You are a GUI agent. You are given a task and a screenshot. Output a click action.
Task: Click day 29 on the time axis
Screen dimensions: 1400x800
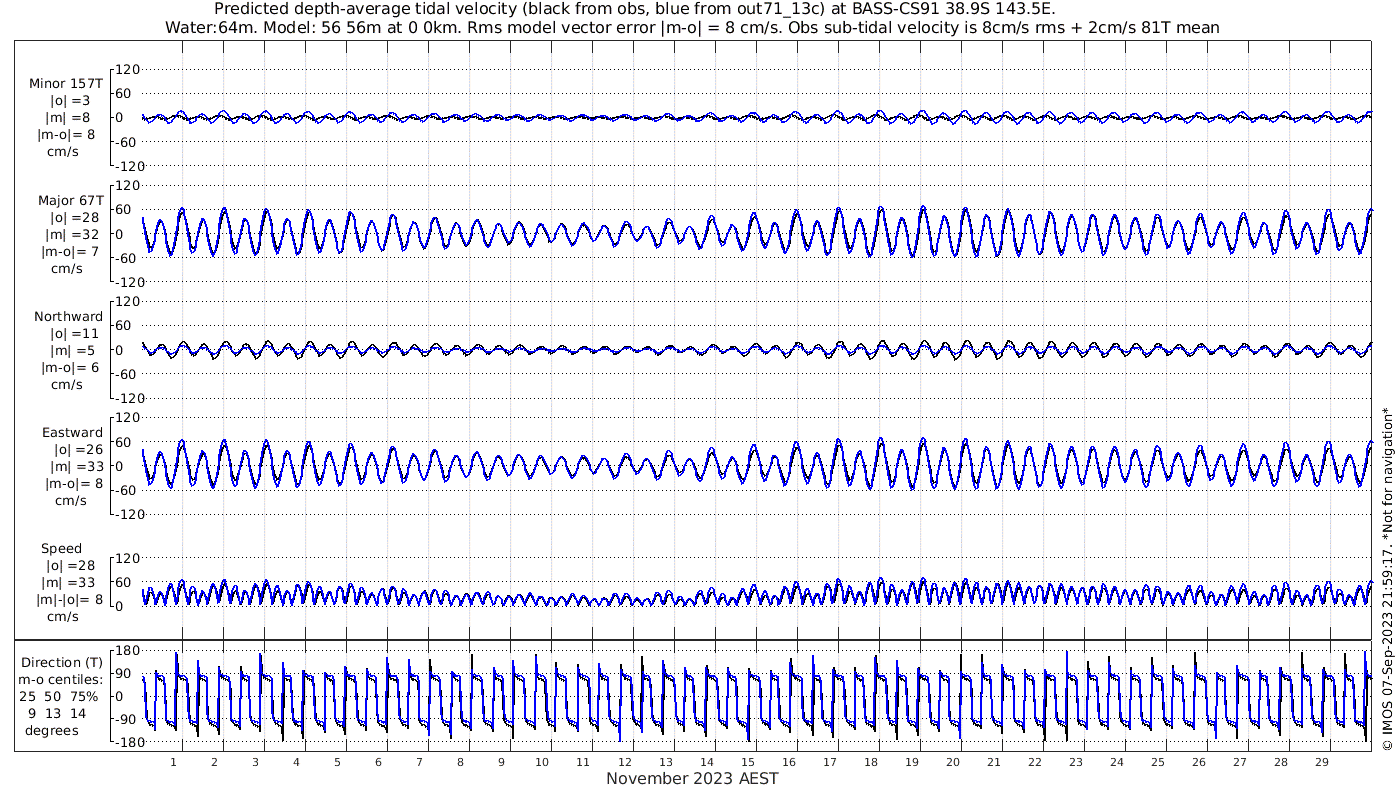coord(1322,761)
